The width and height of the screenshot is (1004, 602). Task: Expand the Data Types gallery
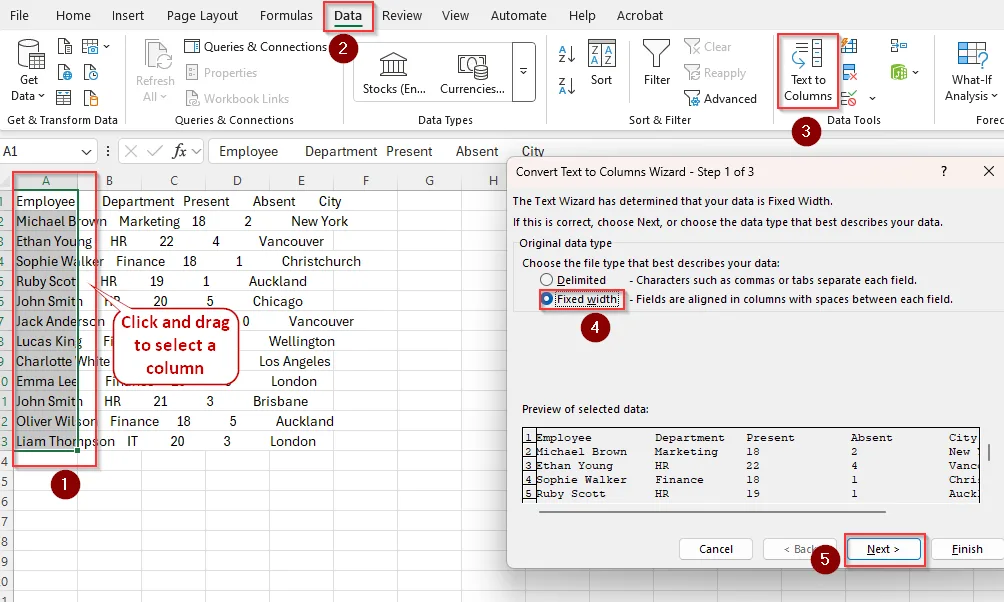pyautogui.click(x=524, y=72)
